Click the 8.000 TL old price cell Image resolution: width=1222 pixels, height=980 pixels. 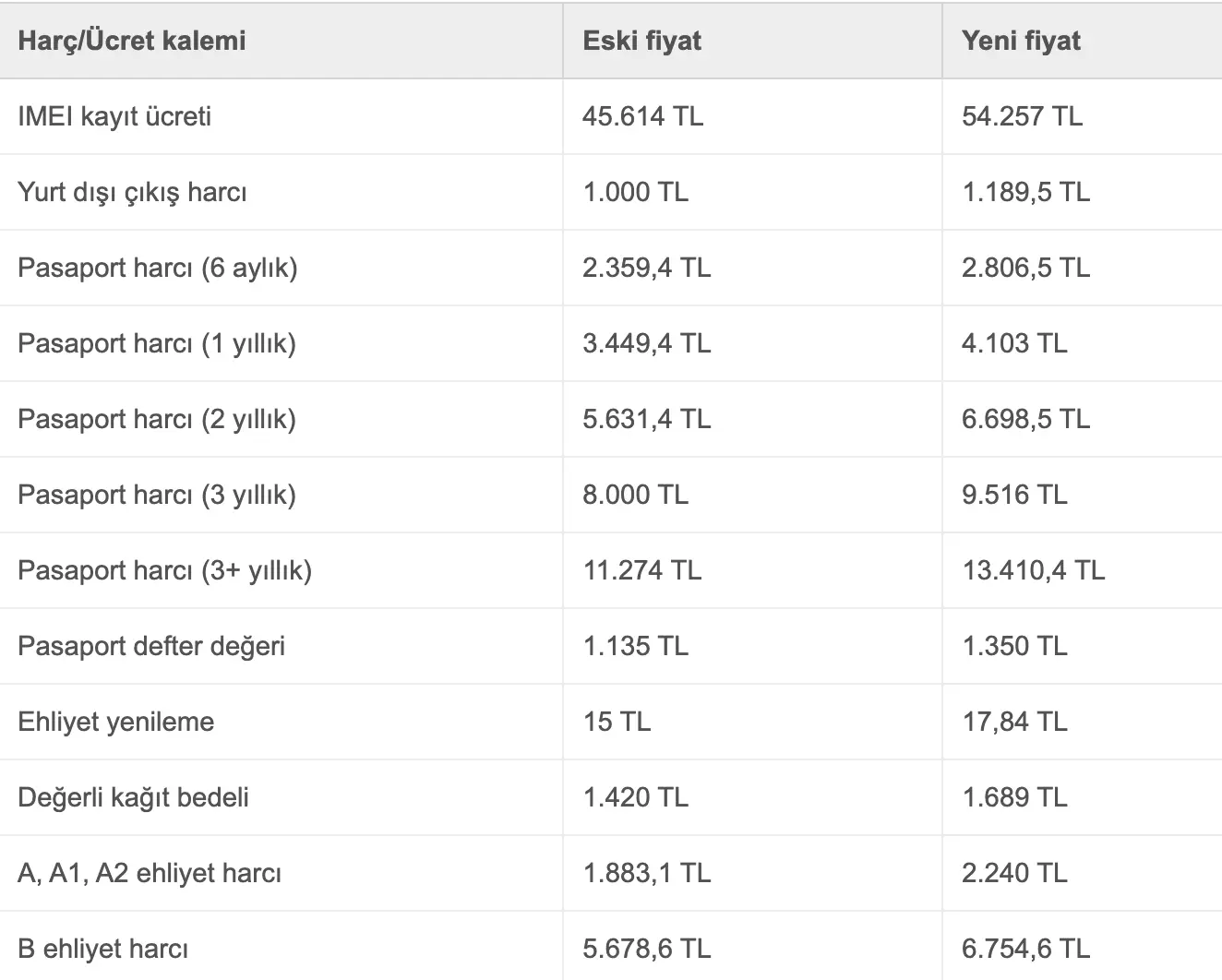pos(635,495)
